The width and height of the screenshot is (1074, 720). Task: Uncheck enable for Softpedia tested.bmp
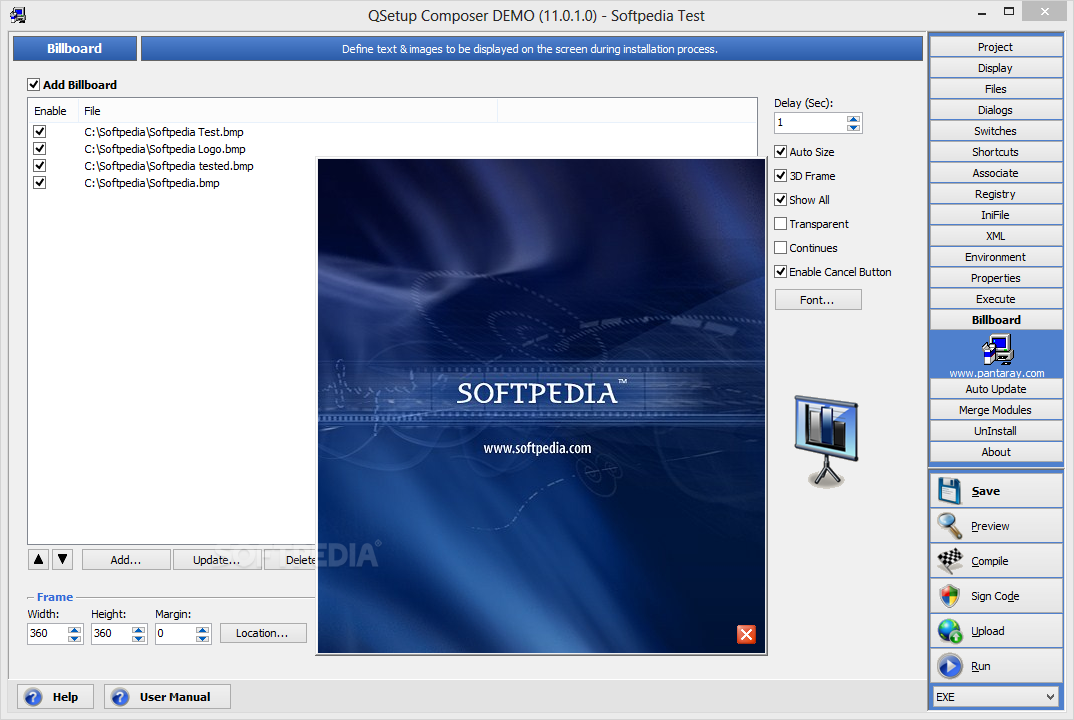[40, 166]
